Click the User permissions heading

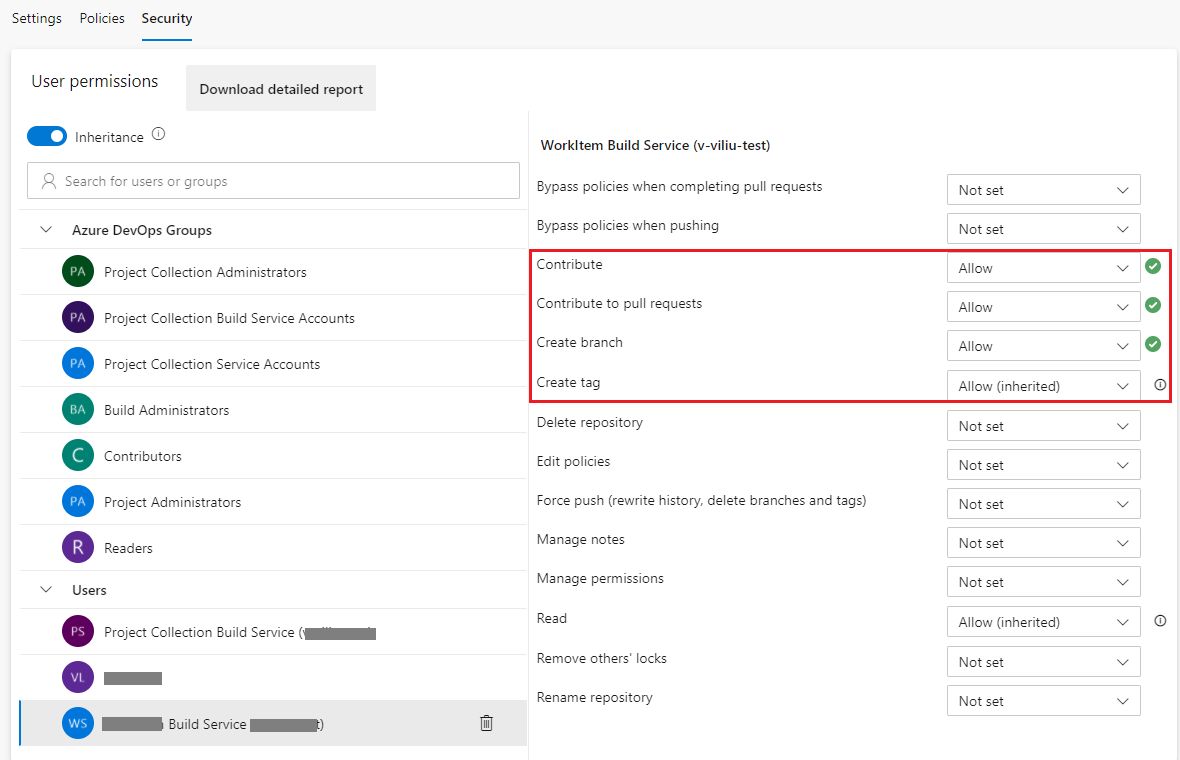[x=95, y=81]
